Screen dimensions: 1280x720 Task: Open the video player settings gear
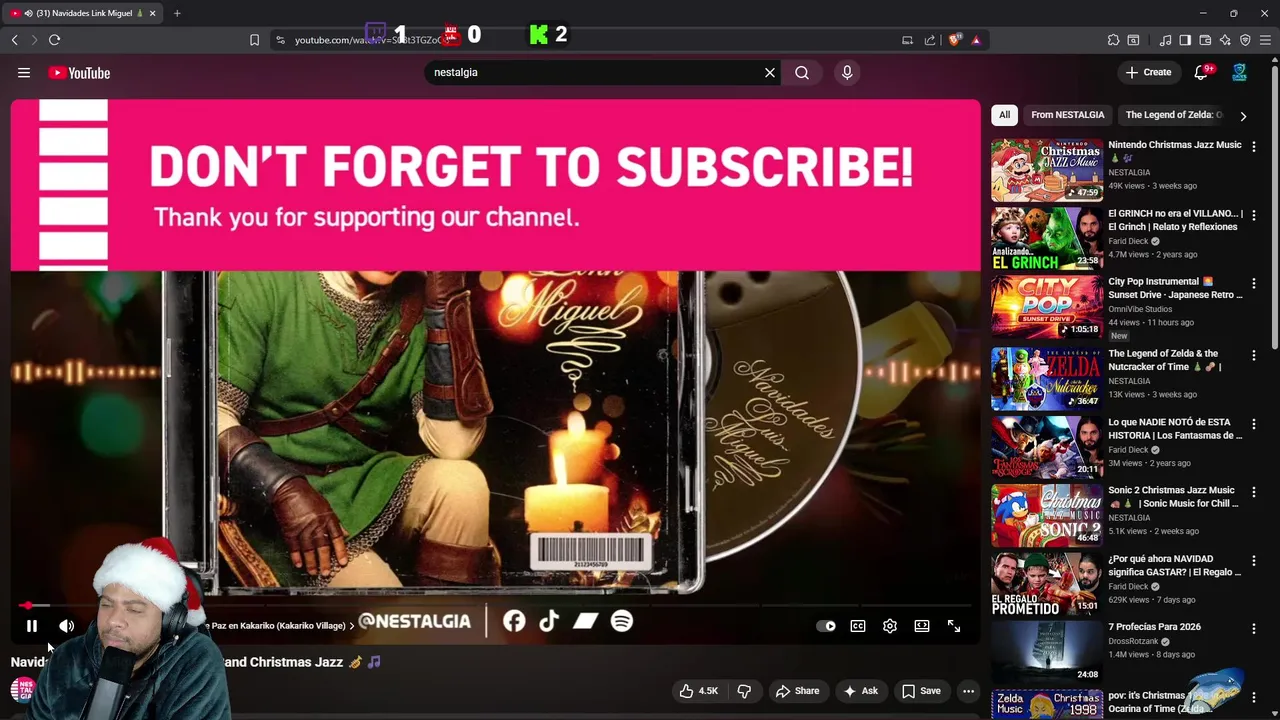coord(890,626)
